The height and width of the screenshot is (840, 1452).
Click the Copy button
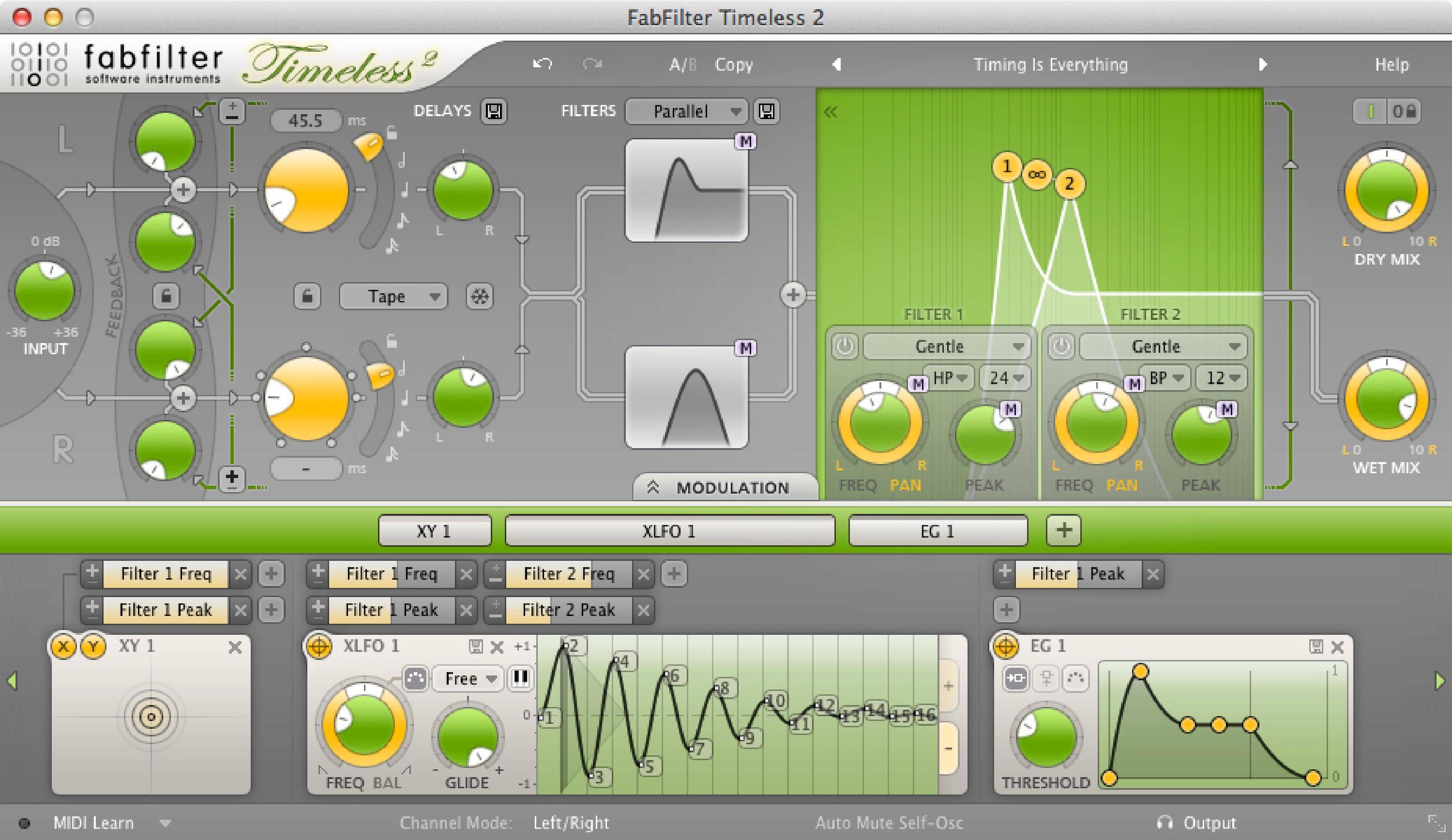click(x=733, y=64)
